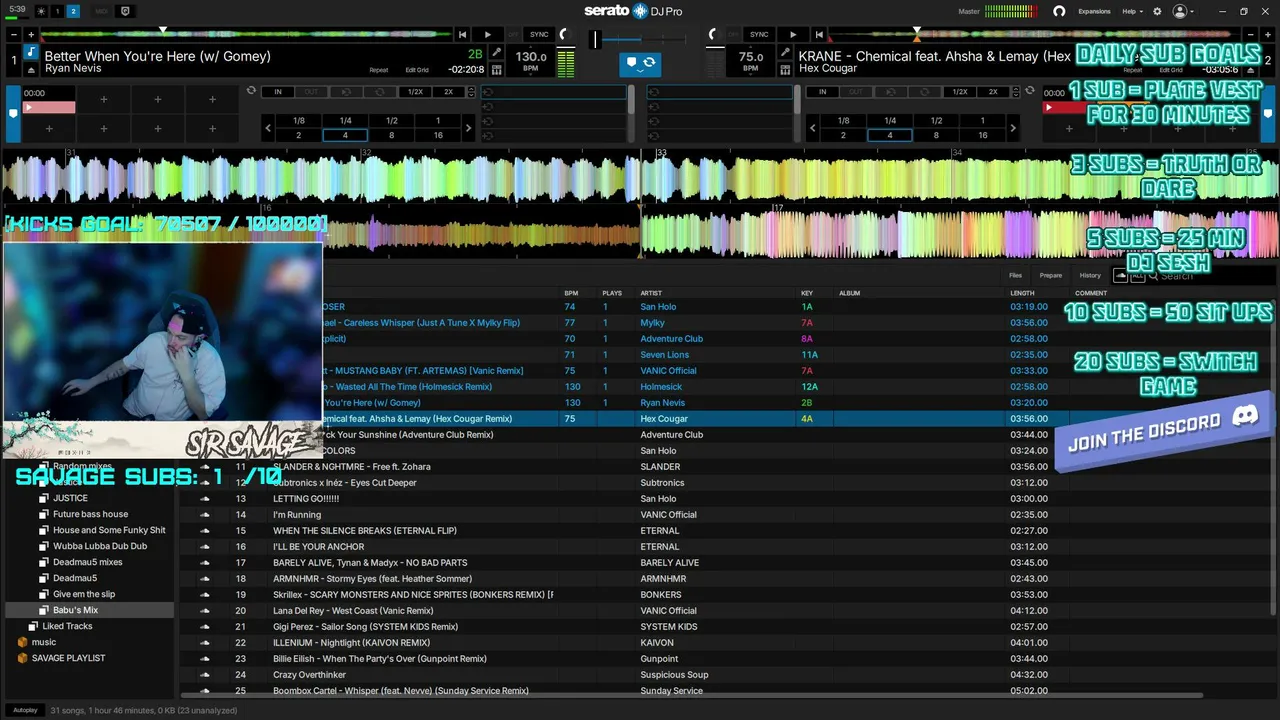1280x720 pixels.
Task: Open Serato settings gear
Action: (1157, 11)
